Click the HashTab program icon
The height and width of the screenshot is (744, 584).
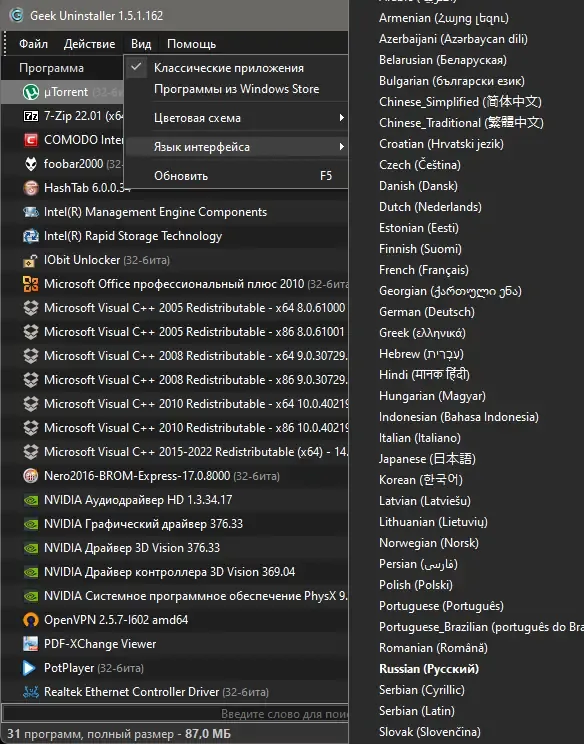[x=31, y=188]
